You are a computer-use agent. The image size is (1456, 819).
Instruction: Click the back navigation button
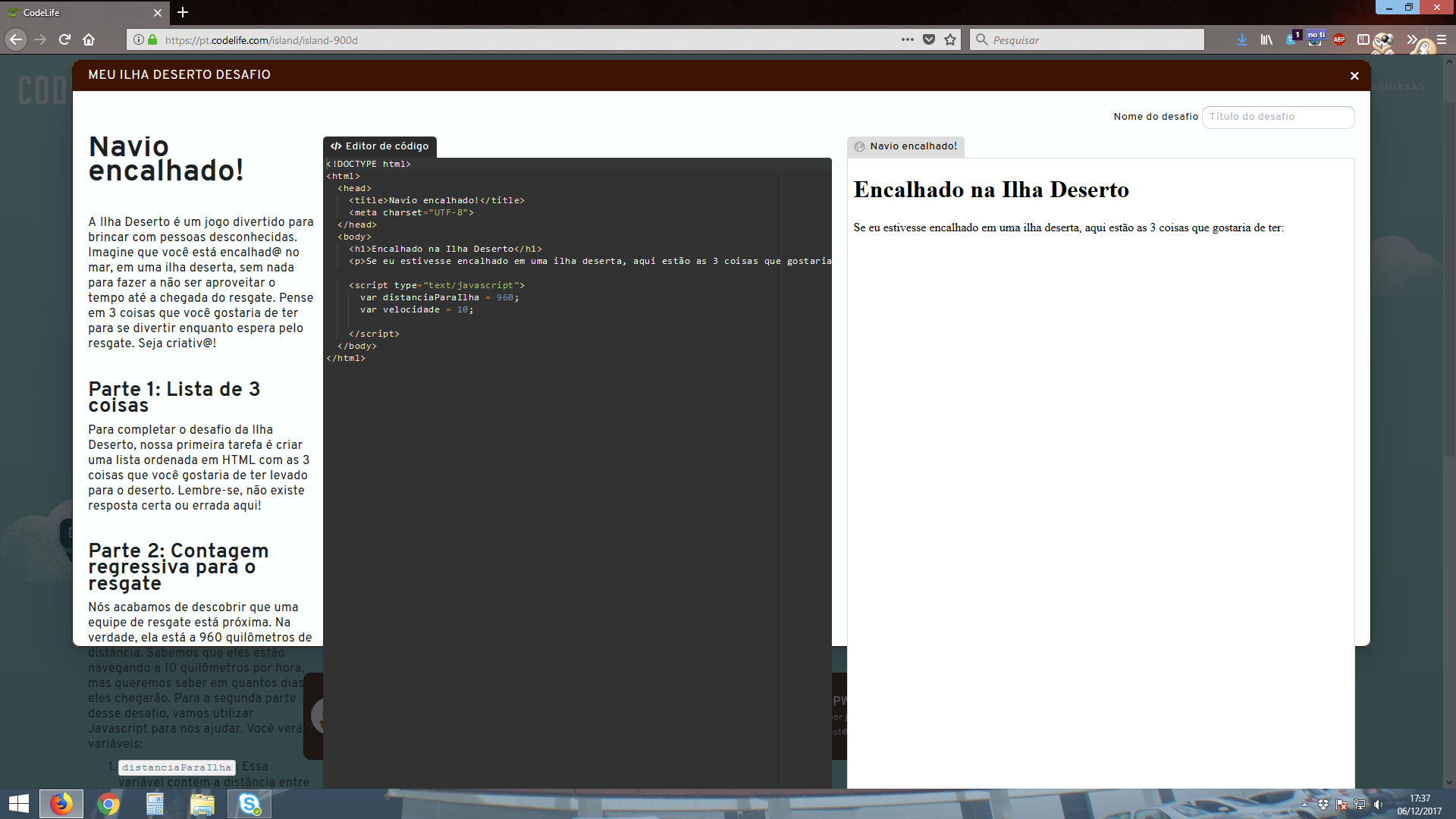tap(15, 39)
